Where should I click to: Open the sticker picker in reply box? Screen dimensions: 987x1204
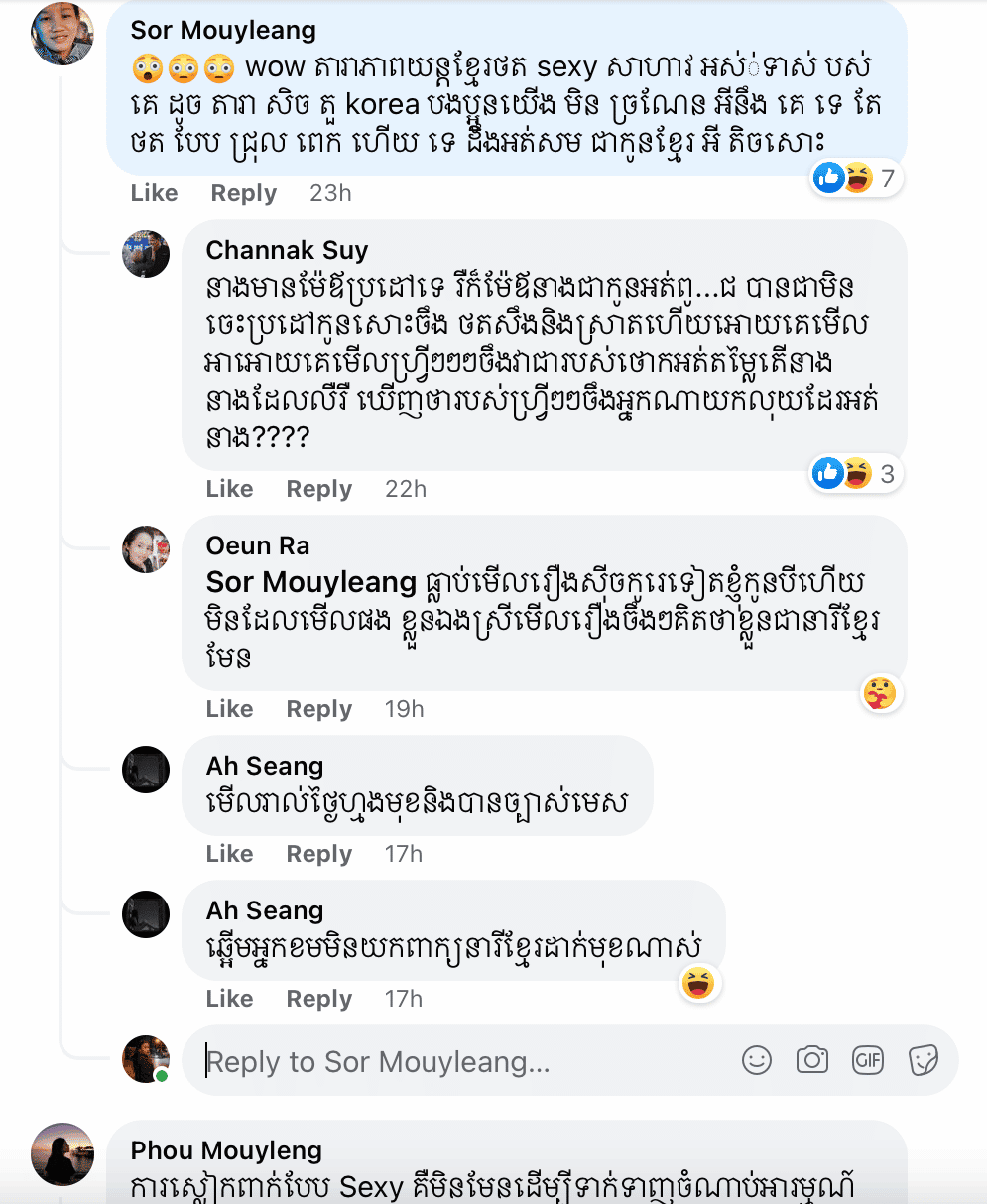click(923, 1060)
